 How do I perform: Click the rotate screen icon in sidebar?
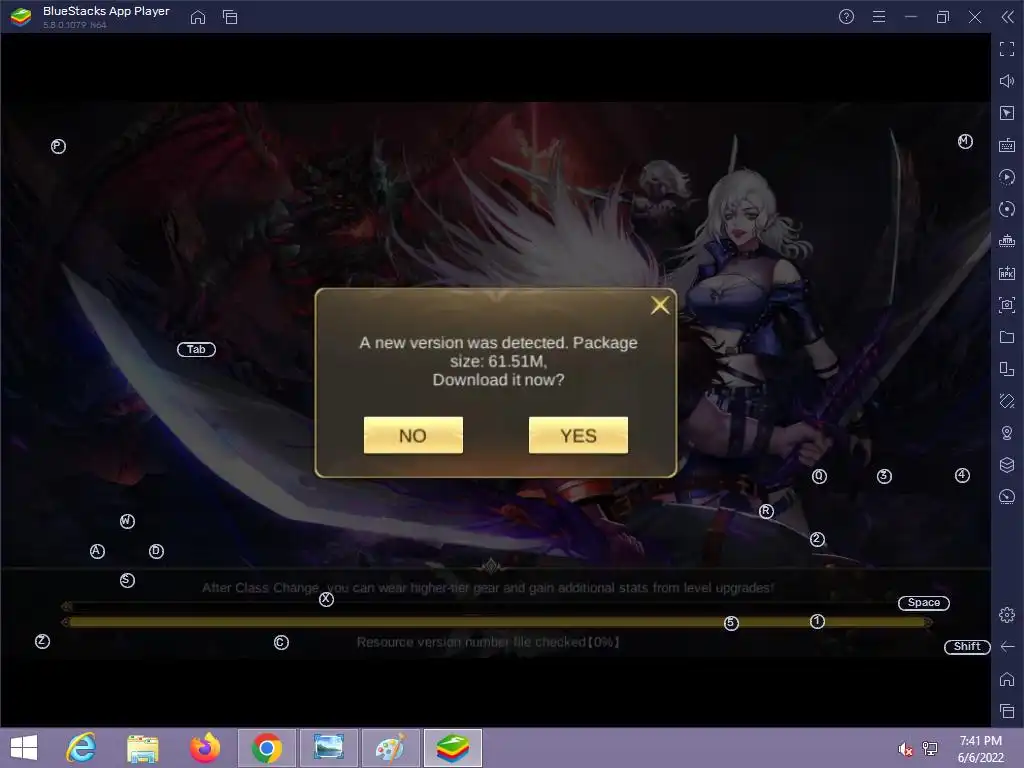point(1007,401)
